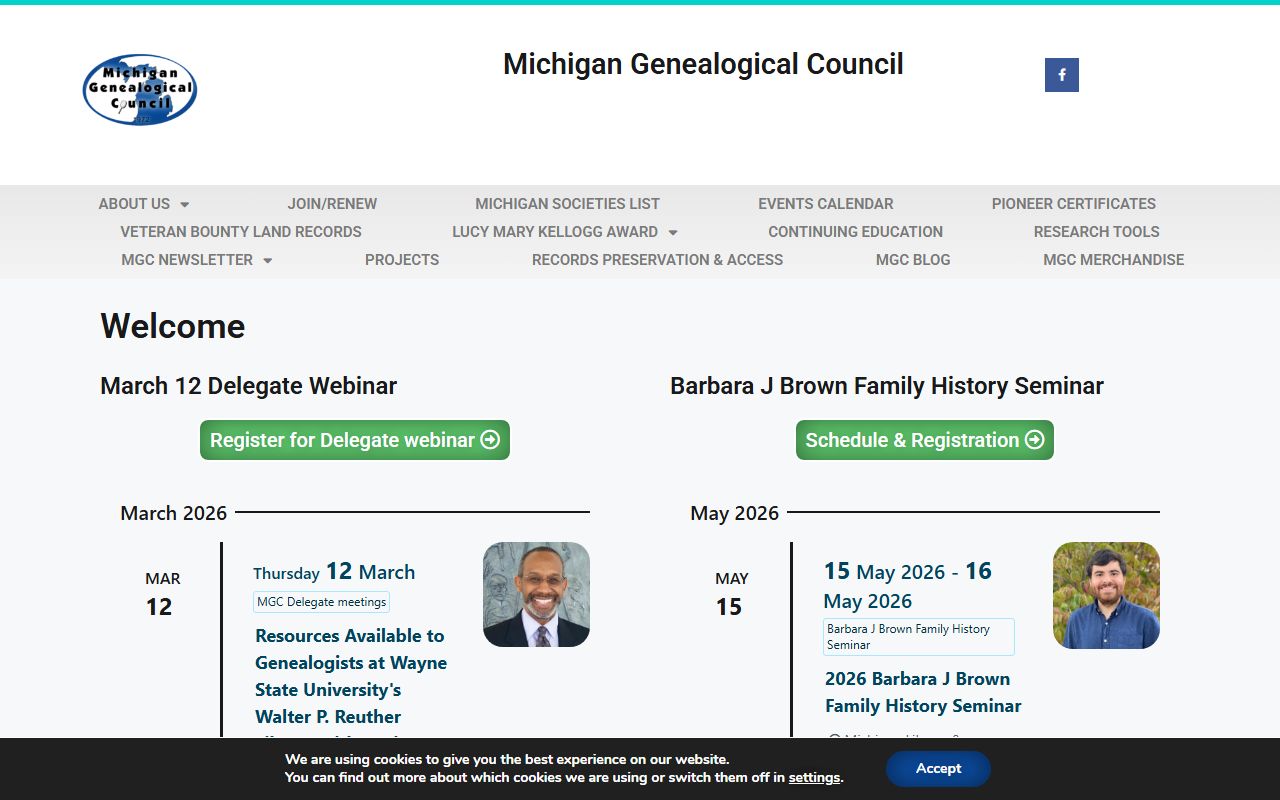This screenshot has width=1280, height=800.
Task: Accept cookies with the Accept button
Action: coord(938,769)
